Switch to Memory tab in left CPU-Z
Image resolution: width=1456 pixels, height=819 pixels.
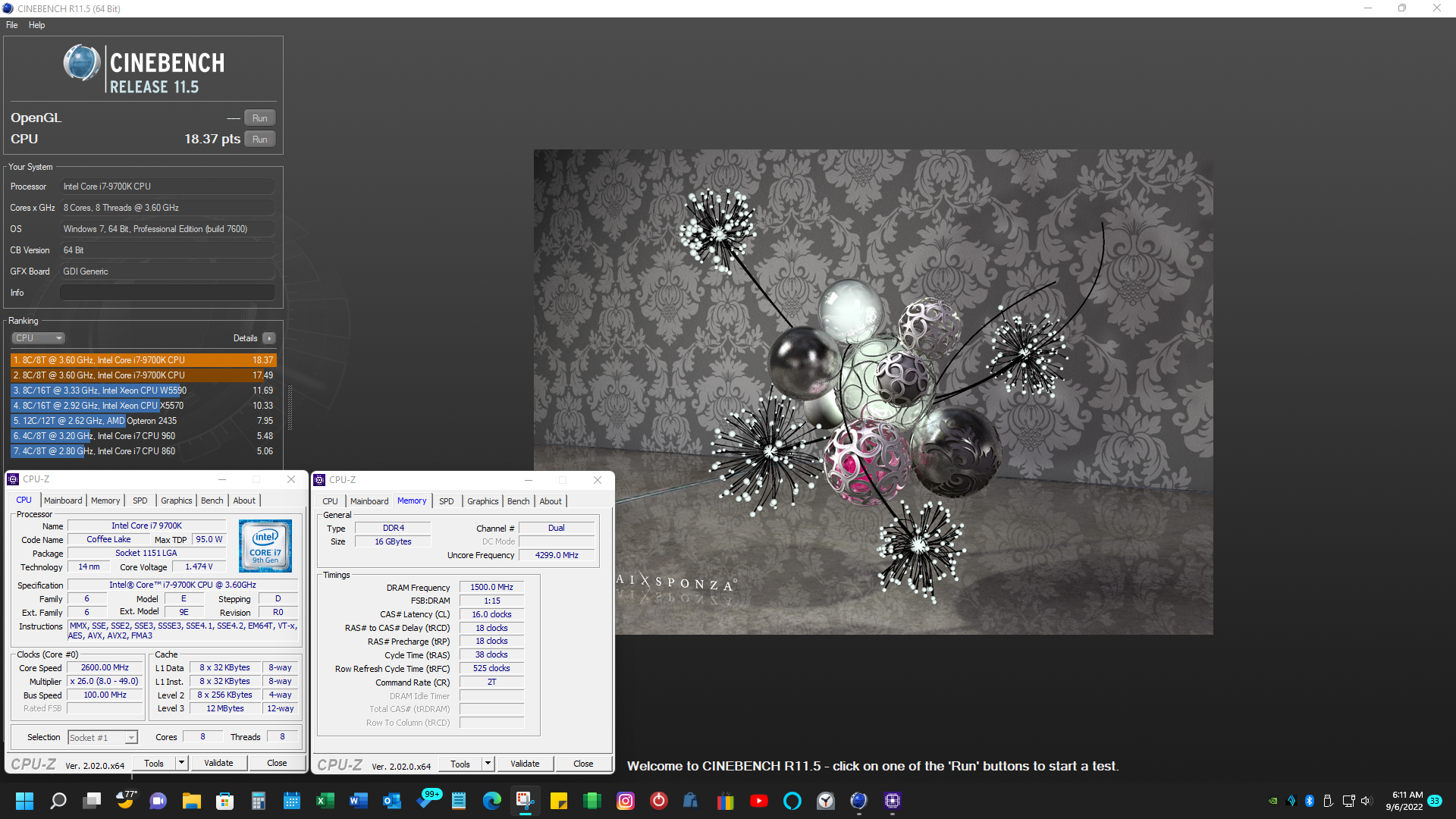click(x=105, y=500)
